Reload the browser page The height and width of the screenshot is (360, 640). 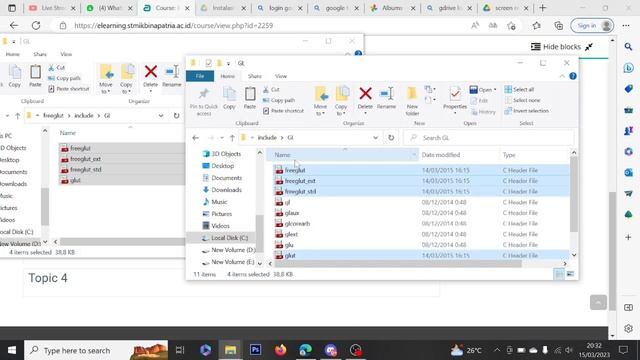coord(36,25)
